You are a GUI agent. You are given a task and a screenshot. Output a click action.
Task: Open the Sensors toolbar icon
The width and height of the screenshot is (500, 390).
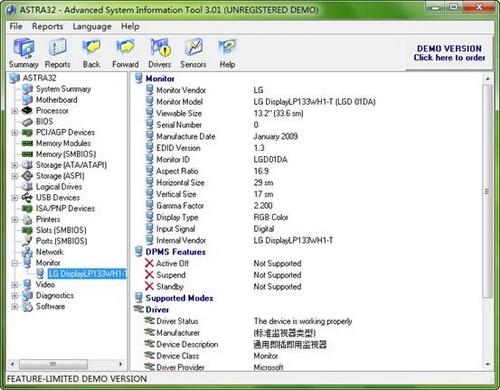(x=193, y=53)
